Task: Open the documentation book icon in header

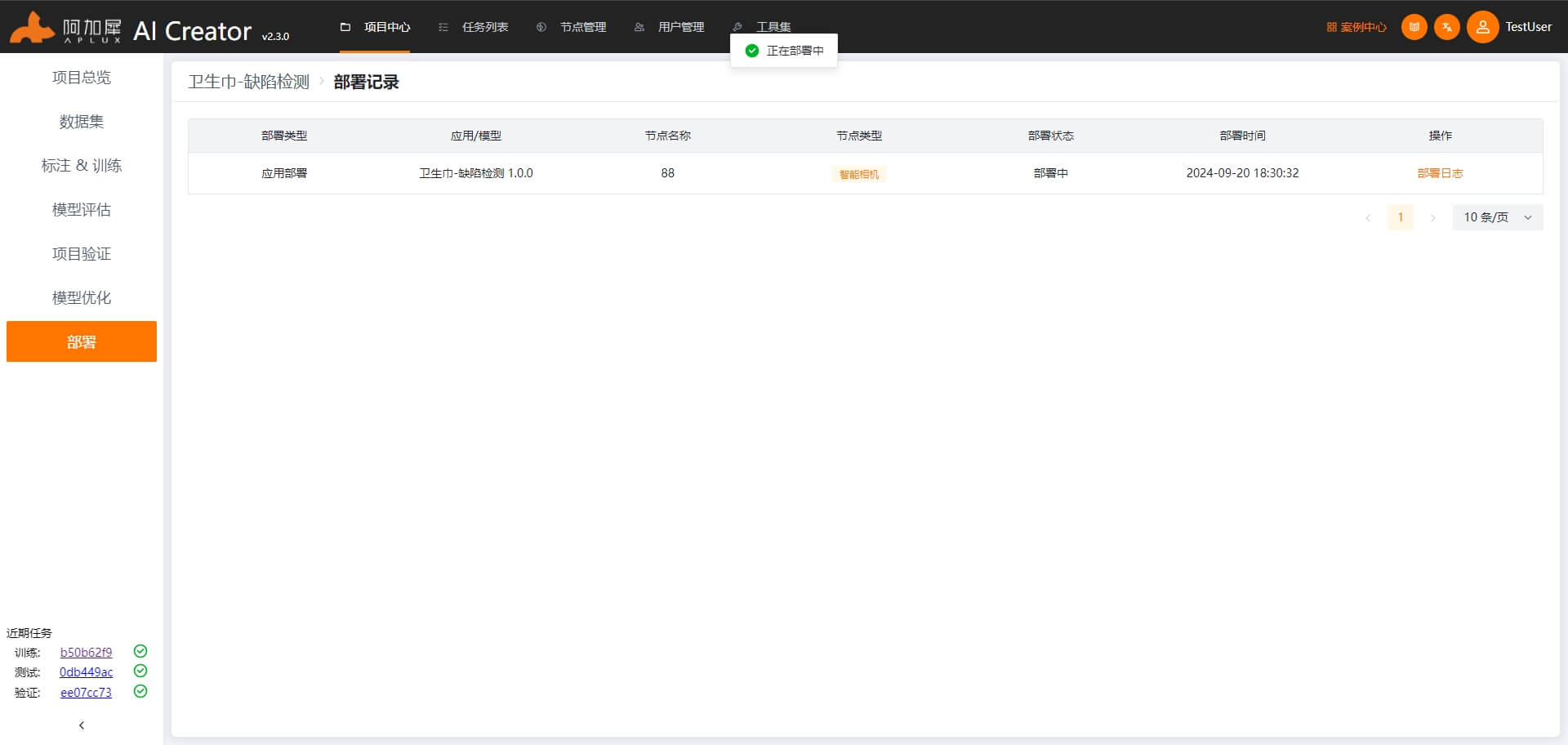Action: pyautogui.click(x=1414, y=27)
